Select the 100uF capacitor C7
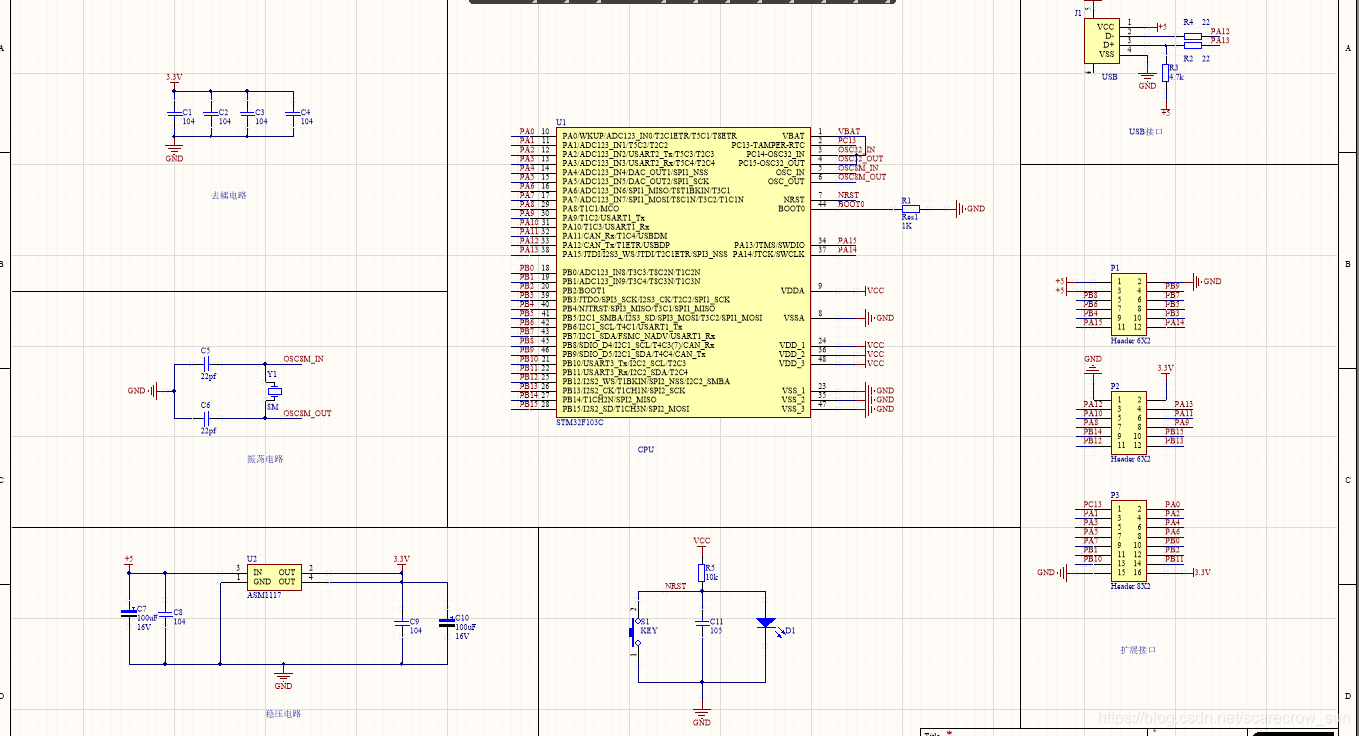This screenshot has height=736, width=1359. click(x=128, y=611)
